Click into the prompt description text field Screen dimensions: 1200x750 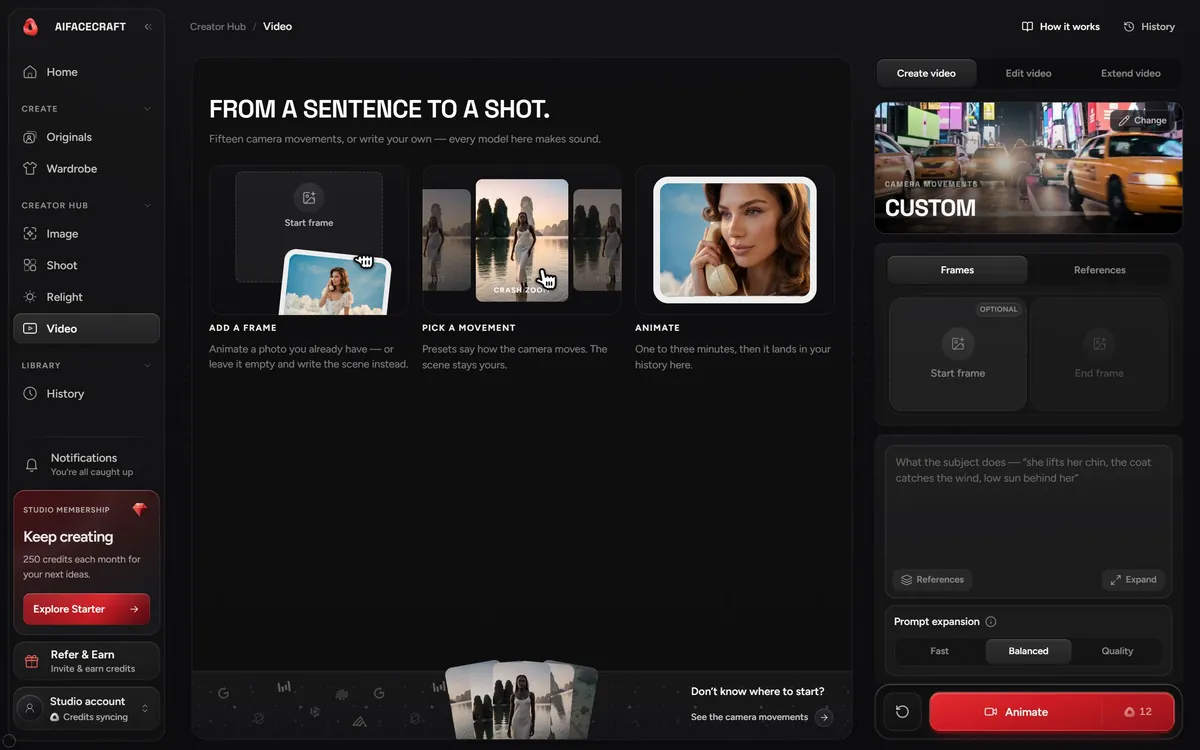point(1028,505)
